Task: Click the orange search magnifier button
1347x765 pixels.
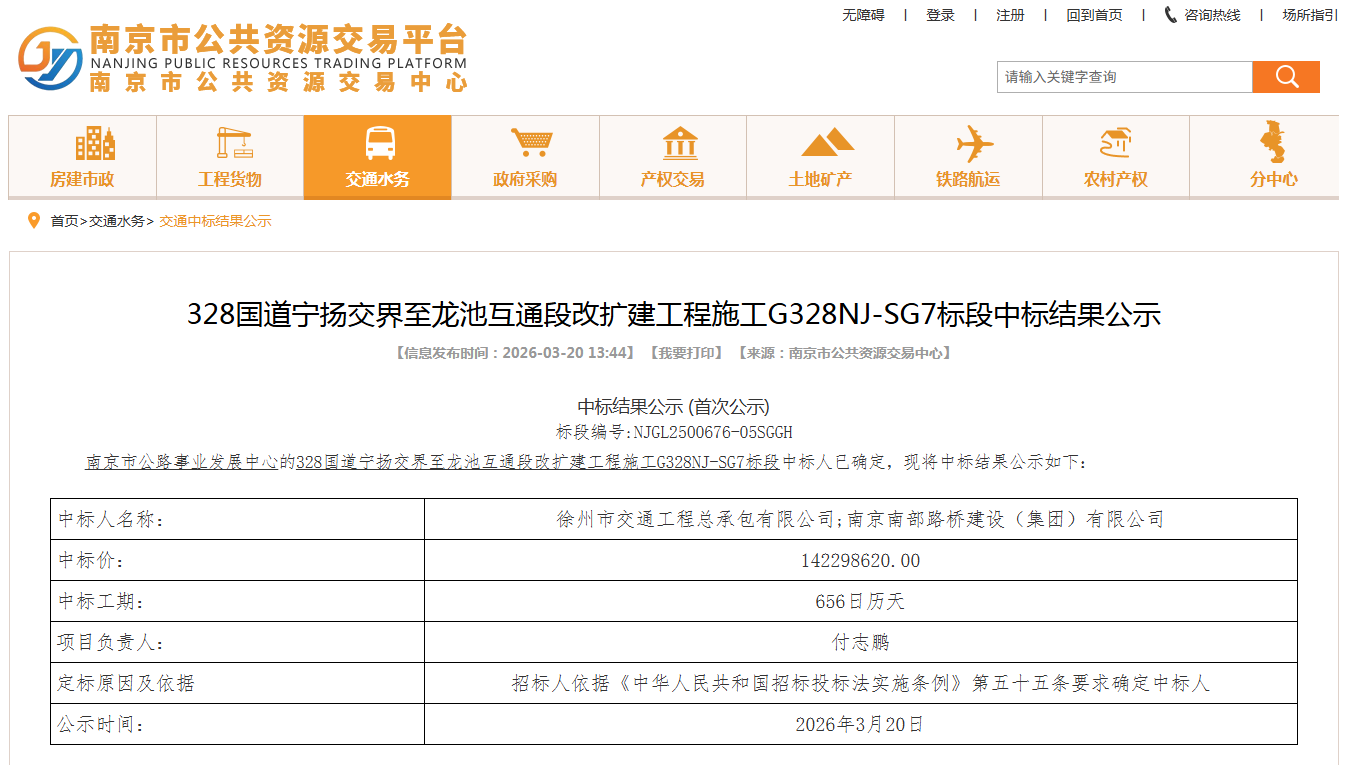Action: 1286,77
